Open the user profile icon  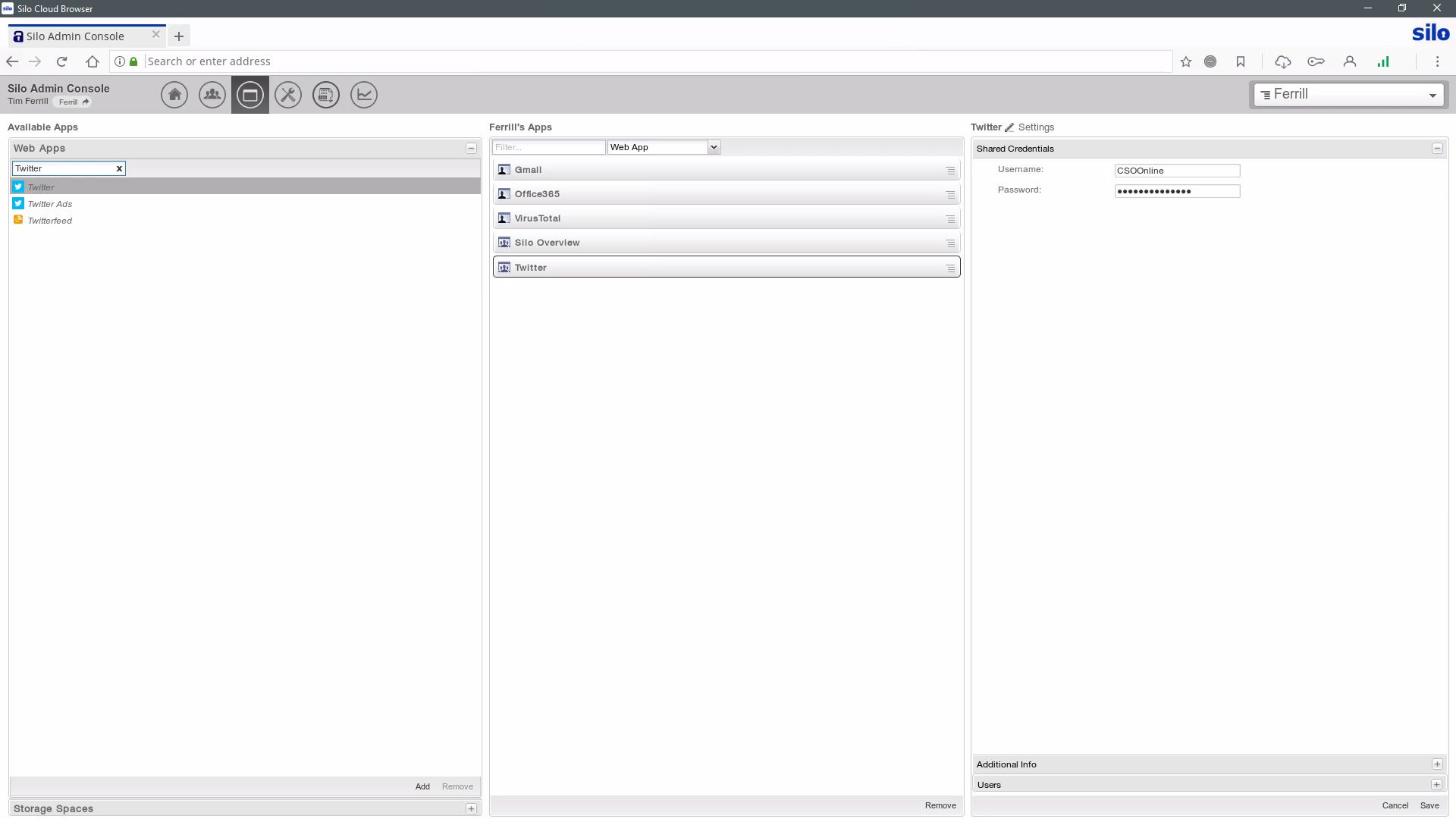(x=1350, y=61)
